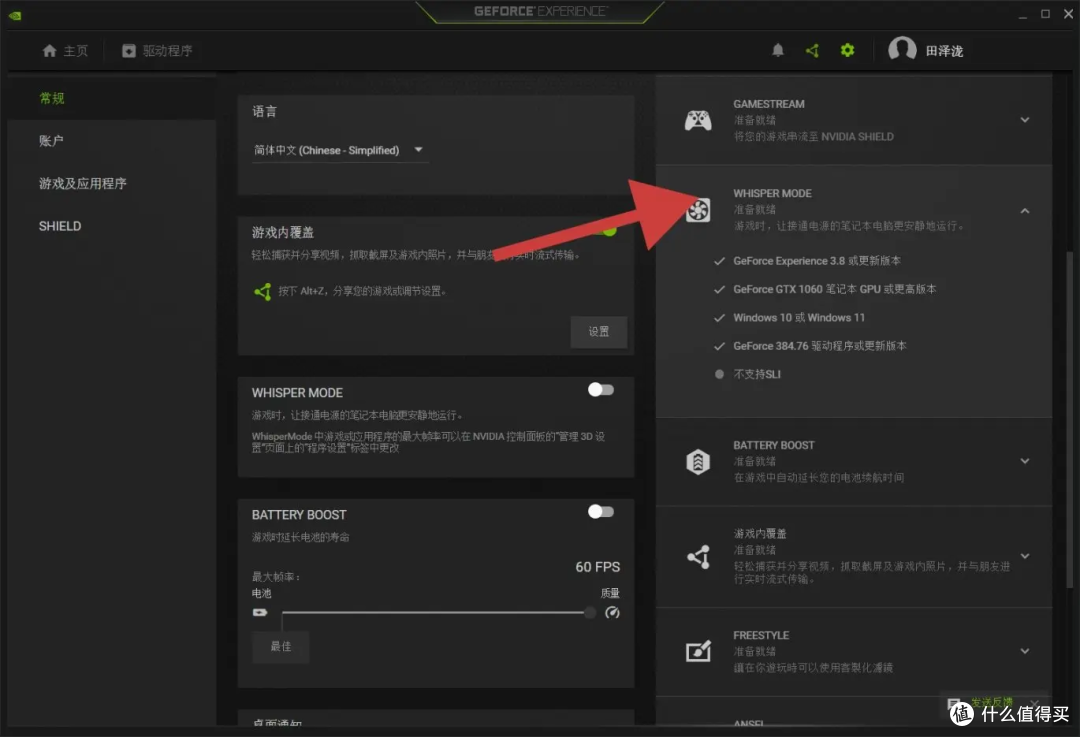1080x737 pixels.
Task: Collapse the WHISPER MODE section chevron
Action: click(1025, 211)
